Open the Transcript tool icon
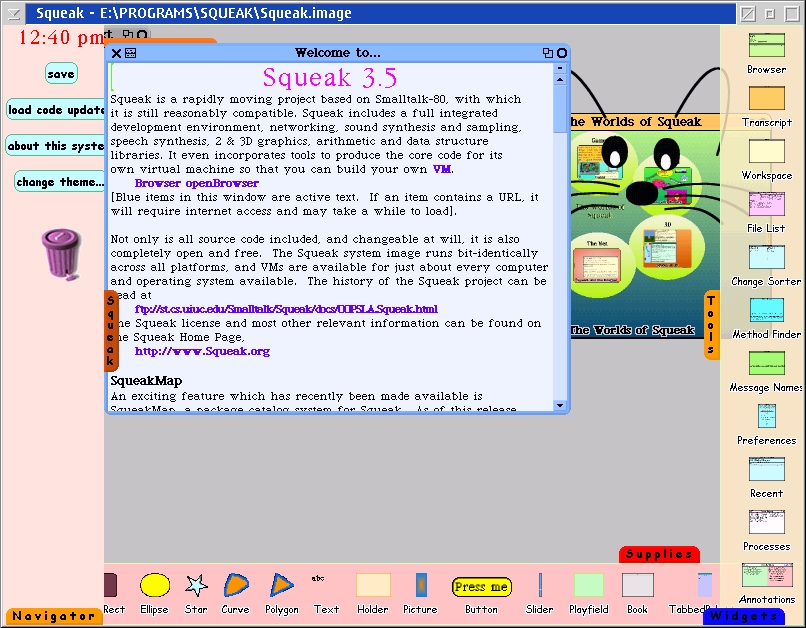The image size is (806, 628). [766, 98]
